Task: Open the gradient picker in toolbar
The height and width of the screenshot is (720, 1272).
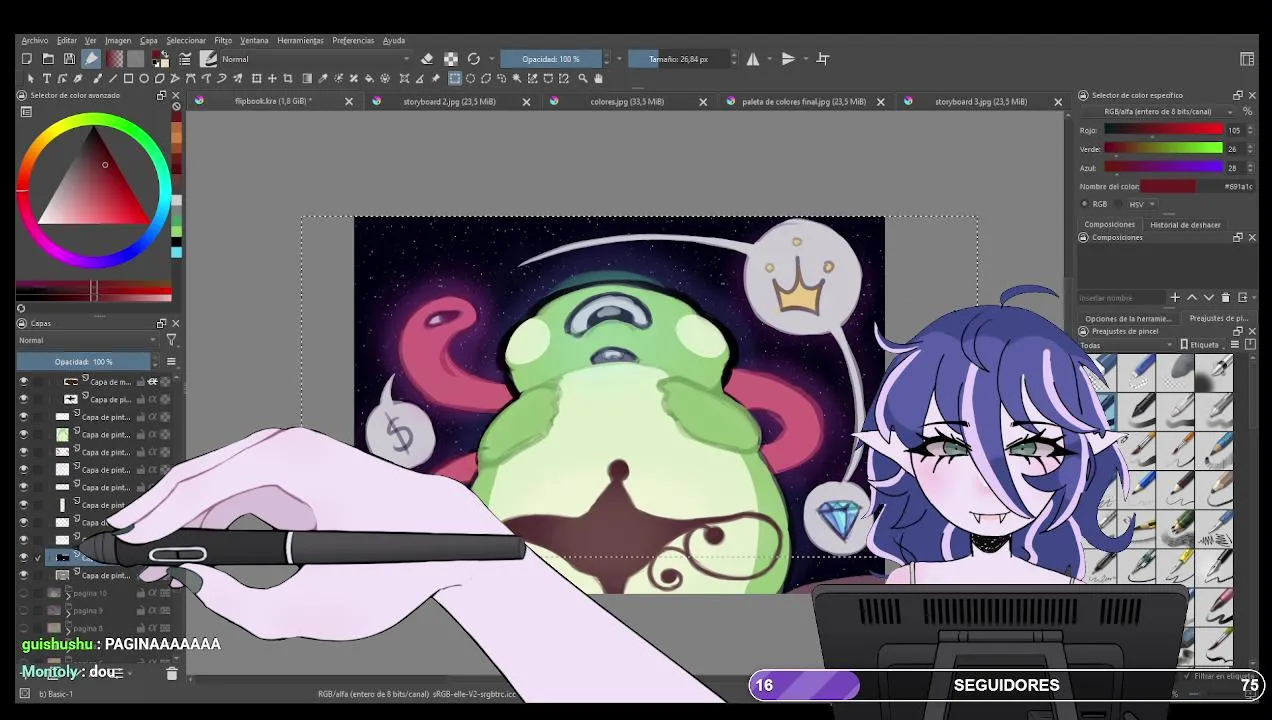Action: (x=114, y=59)
